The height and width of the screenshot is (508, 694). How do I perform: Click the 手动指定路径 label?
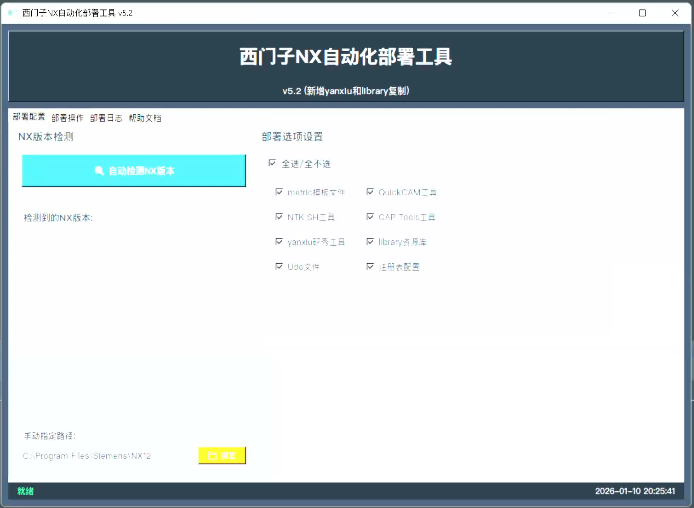tap(50, 436)
